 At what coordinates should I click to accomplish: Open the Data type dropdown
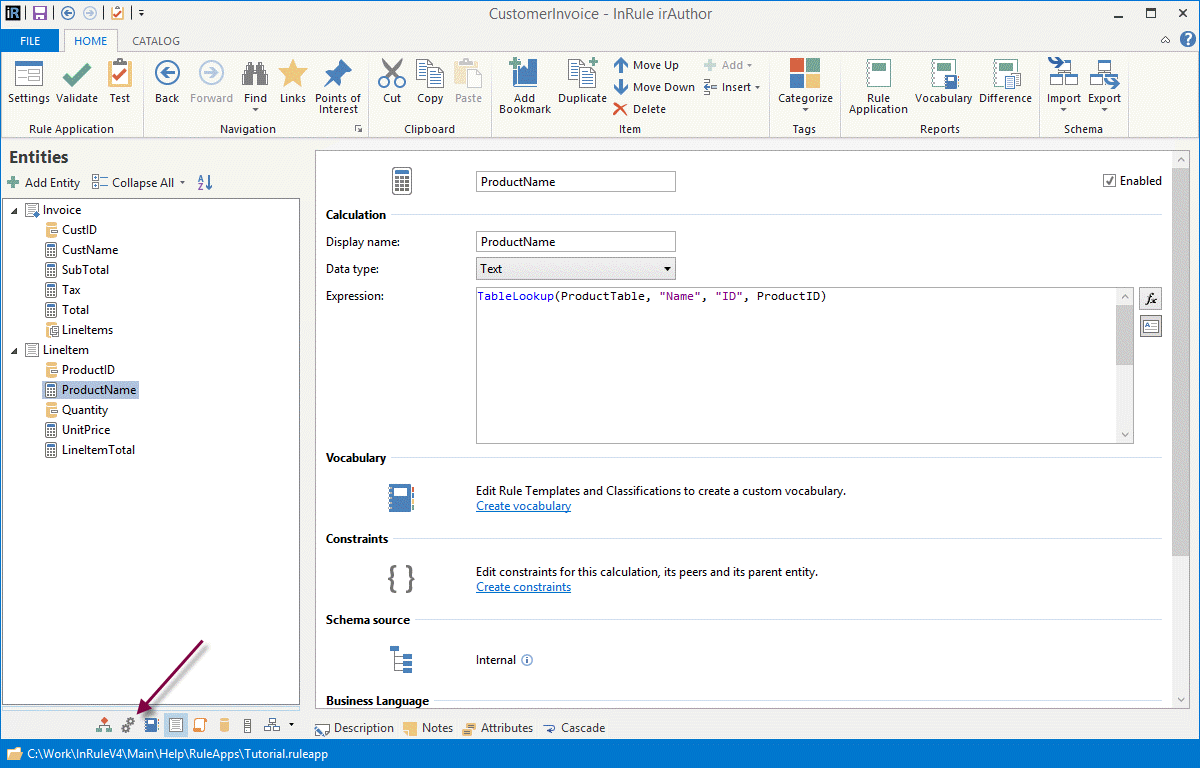[667, 269]
